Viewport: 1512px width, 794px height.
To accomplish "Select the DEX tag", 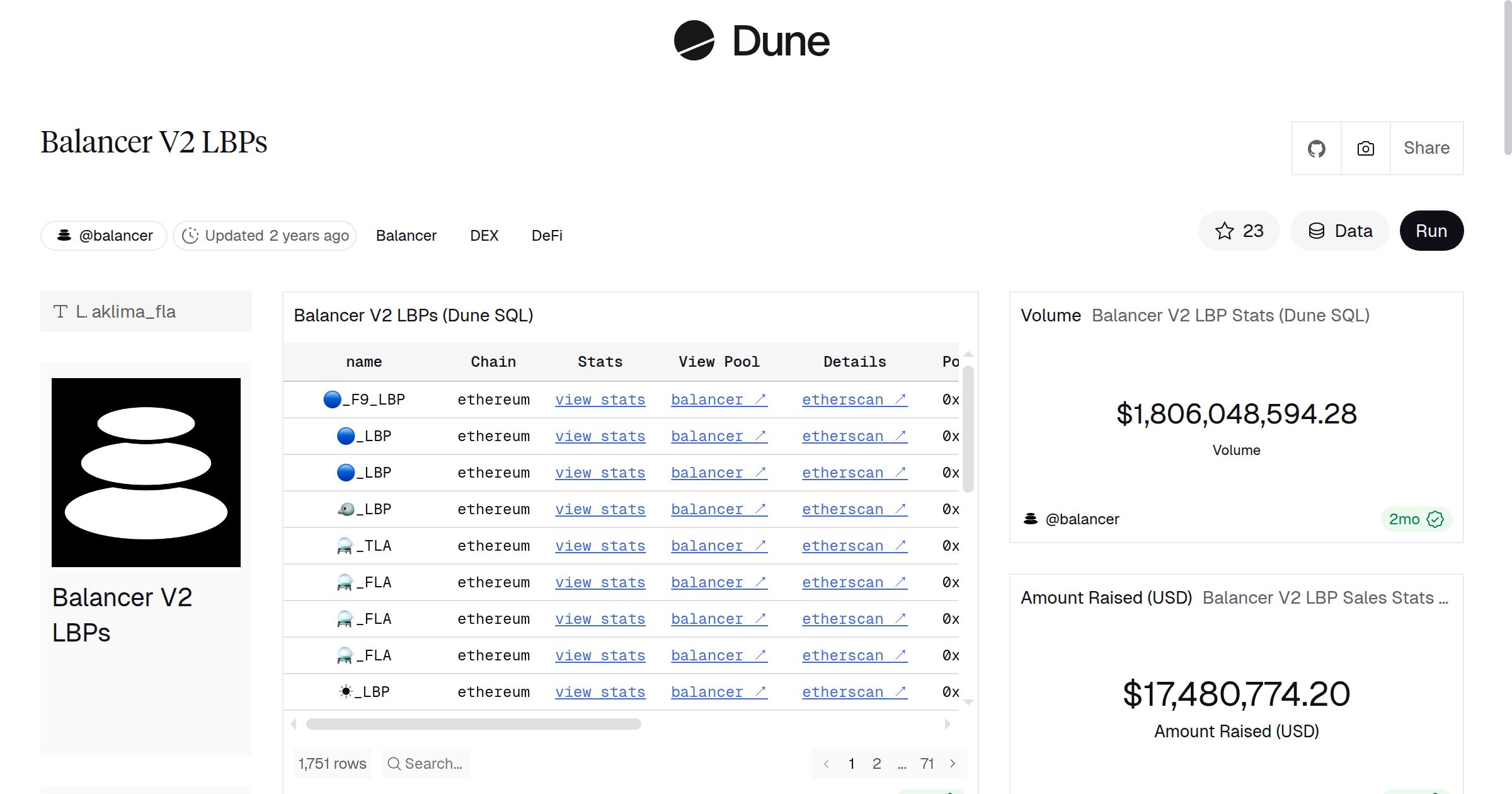I will click(484, 236).
